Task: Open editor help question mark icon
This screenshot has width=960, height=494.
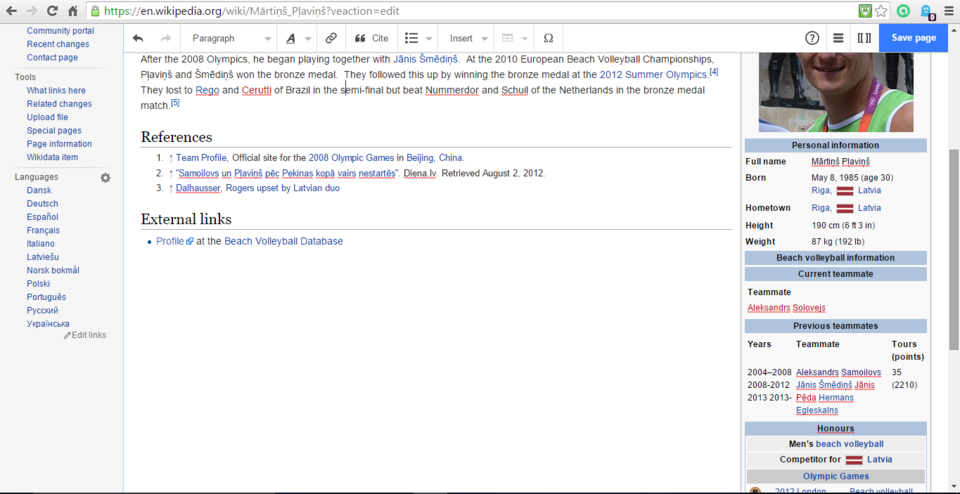Action: (812, 38)
